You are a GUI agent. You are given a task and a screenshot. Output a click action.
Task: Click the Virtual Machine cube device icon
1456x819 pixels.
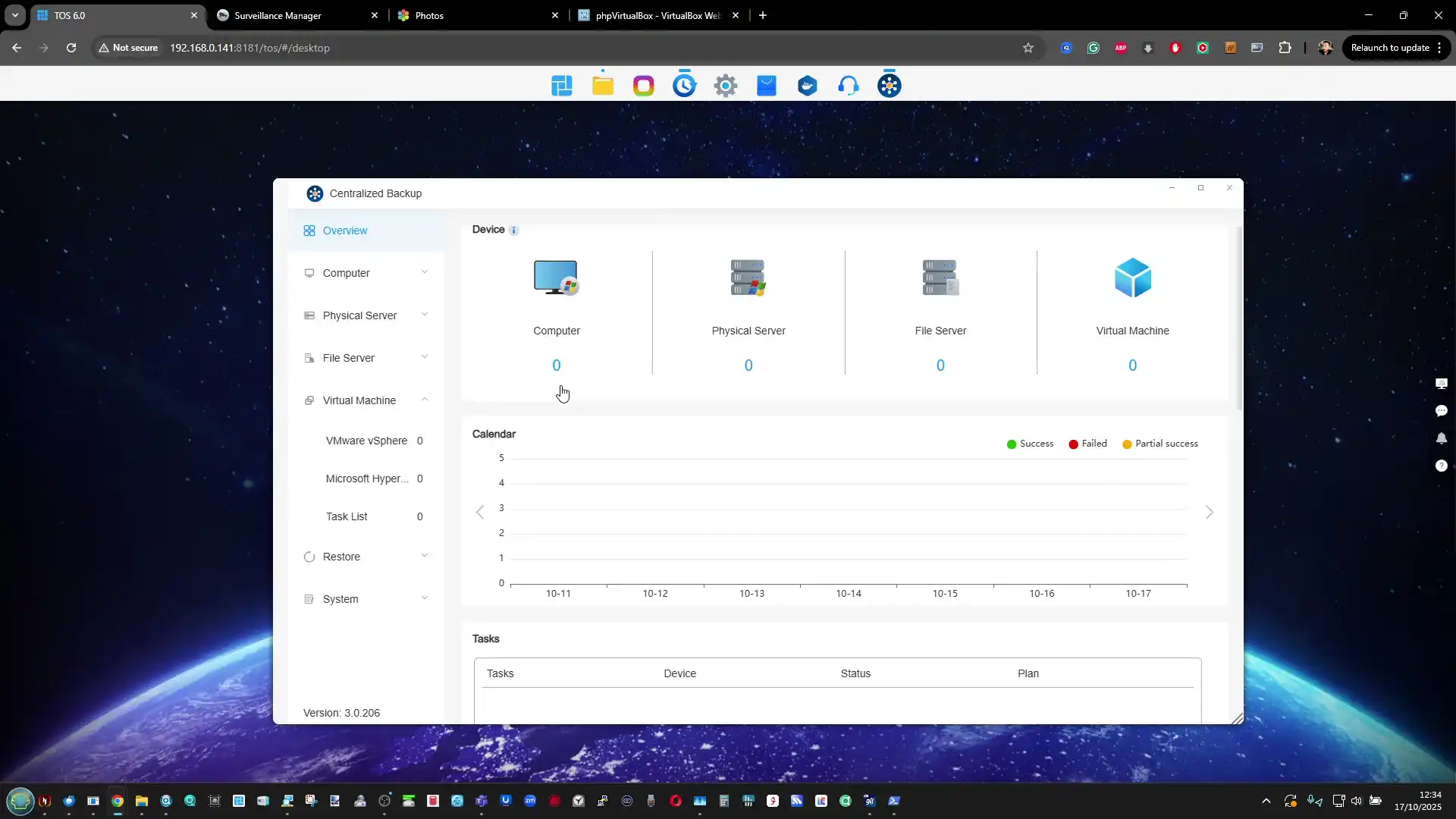(x=1132, y=278)
